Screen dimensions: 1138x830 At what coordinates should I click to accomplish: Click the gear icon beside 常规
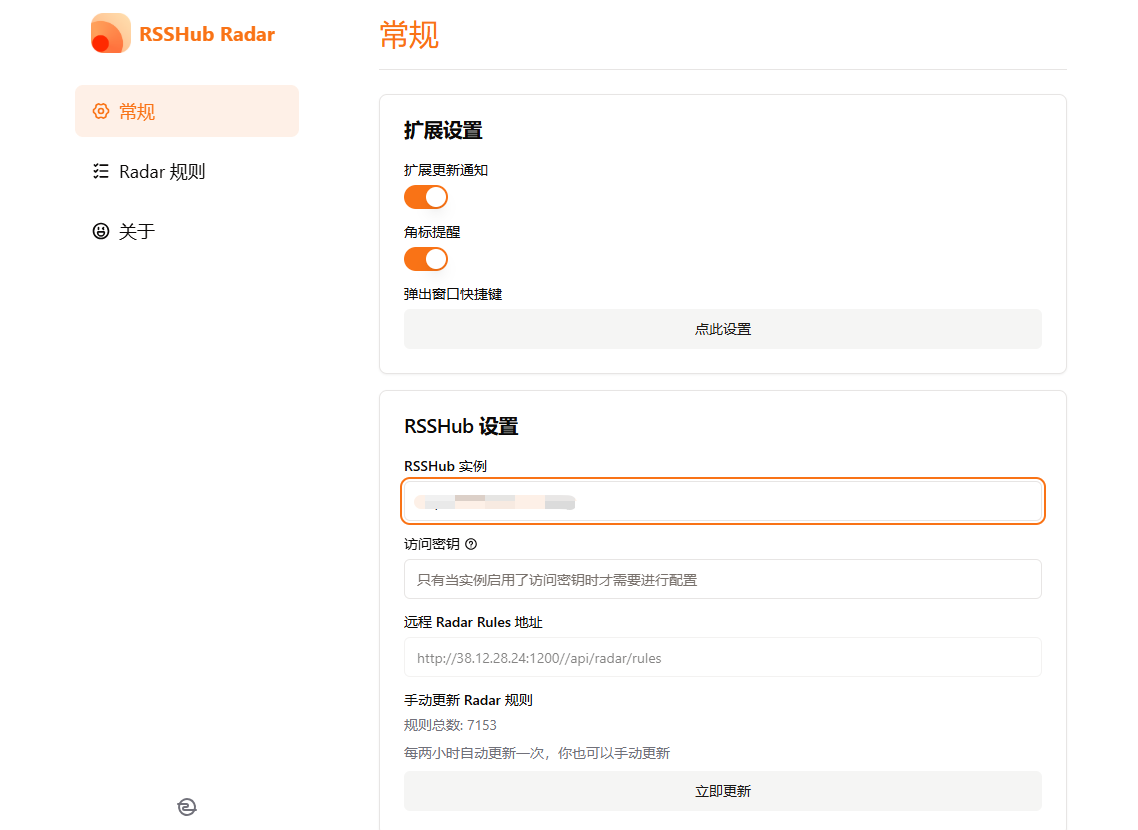pos(100,111)
